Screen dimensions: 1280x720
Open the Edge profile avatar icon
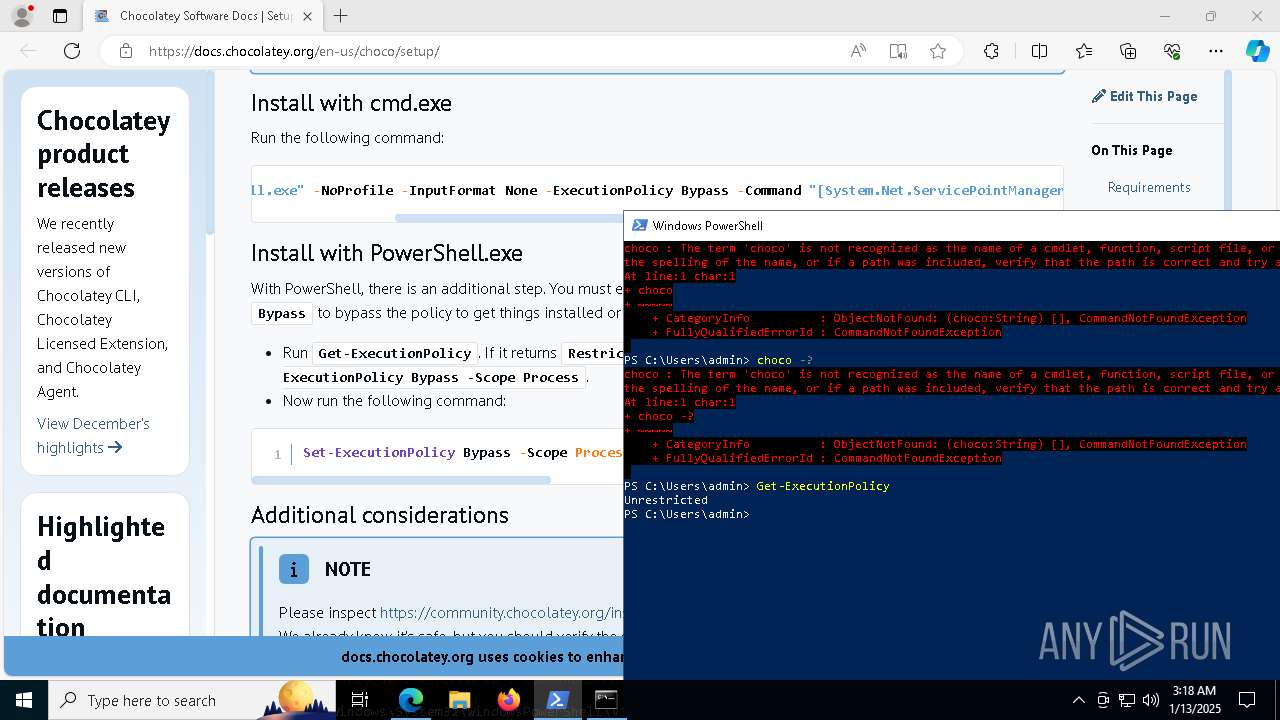click(22, 16)
